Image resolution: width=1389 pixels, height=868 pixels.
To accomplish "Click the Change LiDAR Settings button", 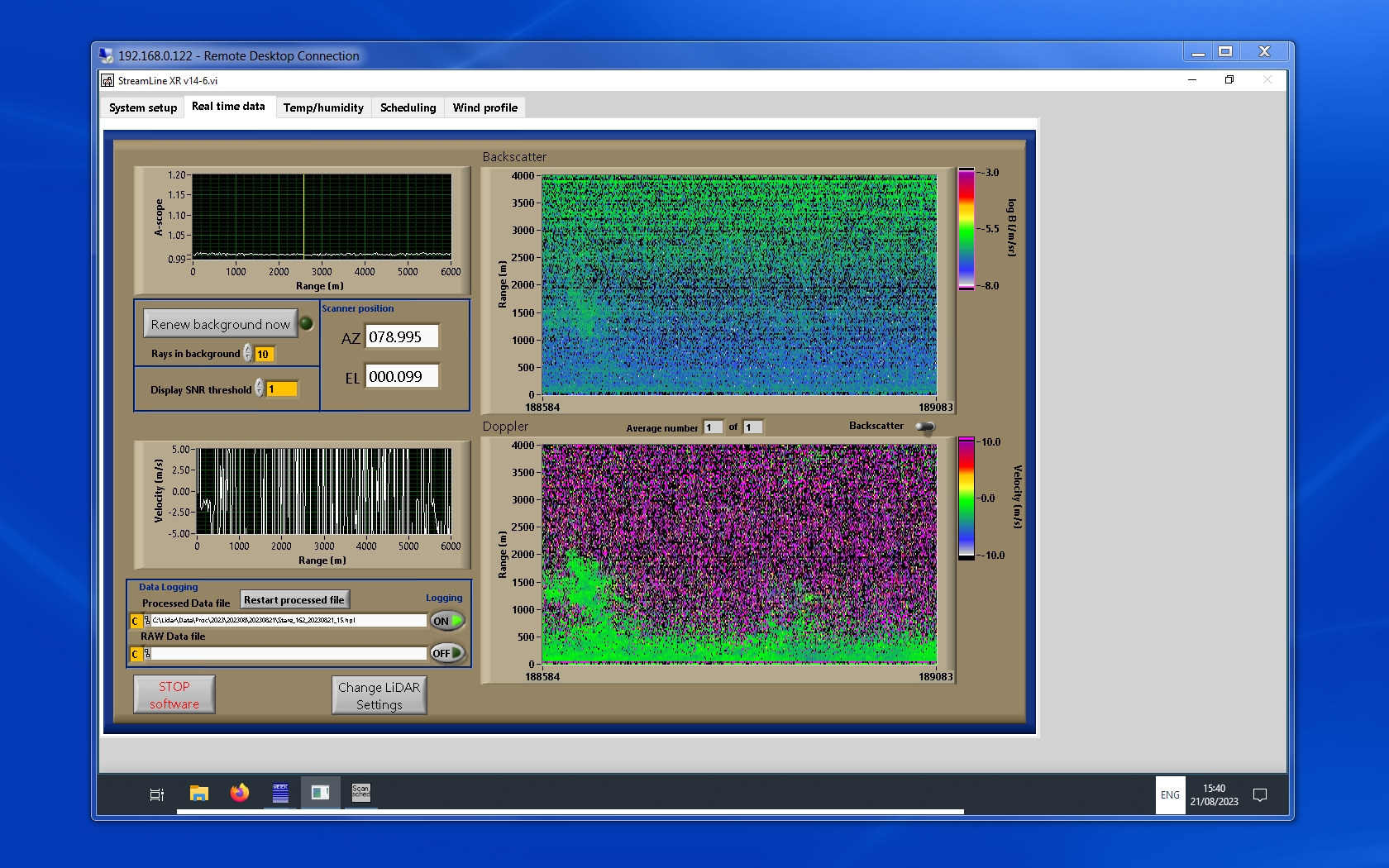I will [x=379, y=695].
